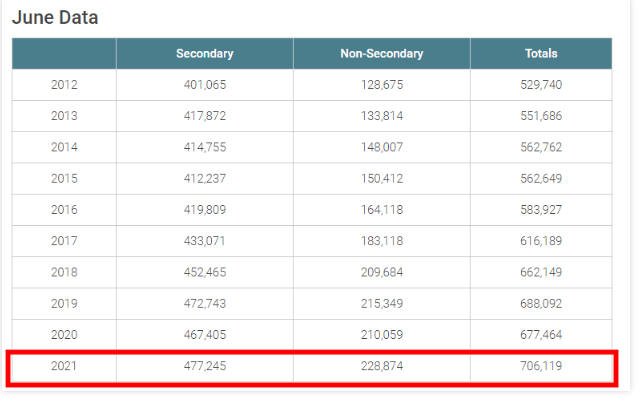This screenshot has width=640, height=398.
Task: Select Secondary value 419,809
Action: 205,209
